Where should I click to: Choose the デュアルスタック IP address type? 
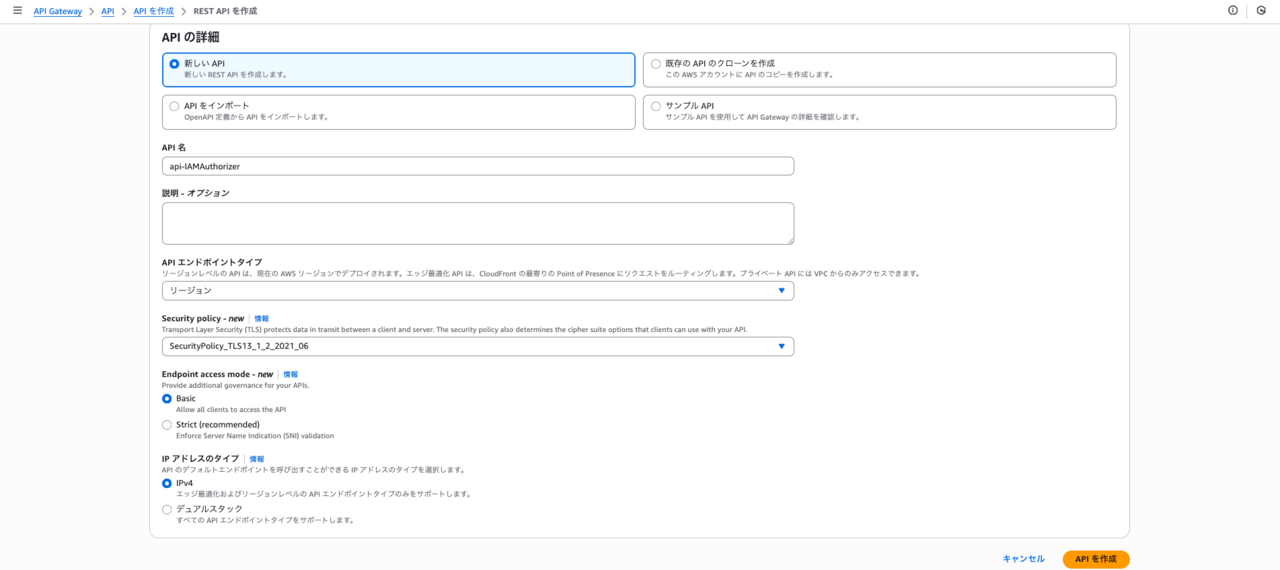pos(167,509)
